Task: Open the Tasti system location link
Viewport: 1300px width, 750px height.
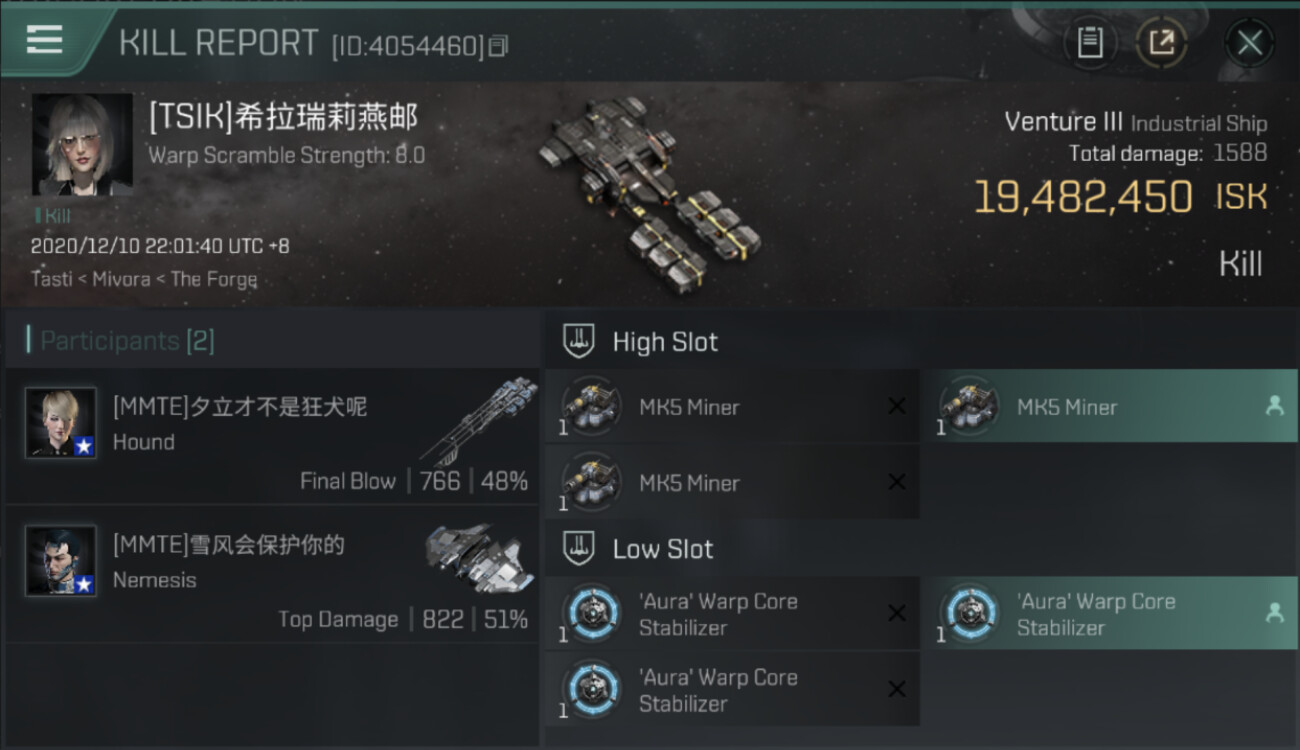Action: tap(51, 279)
